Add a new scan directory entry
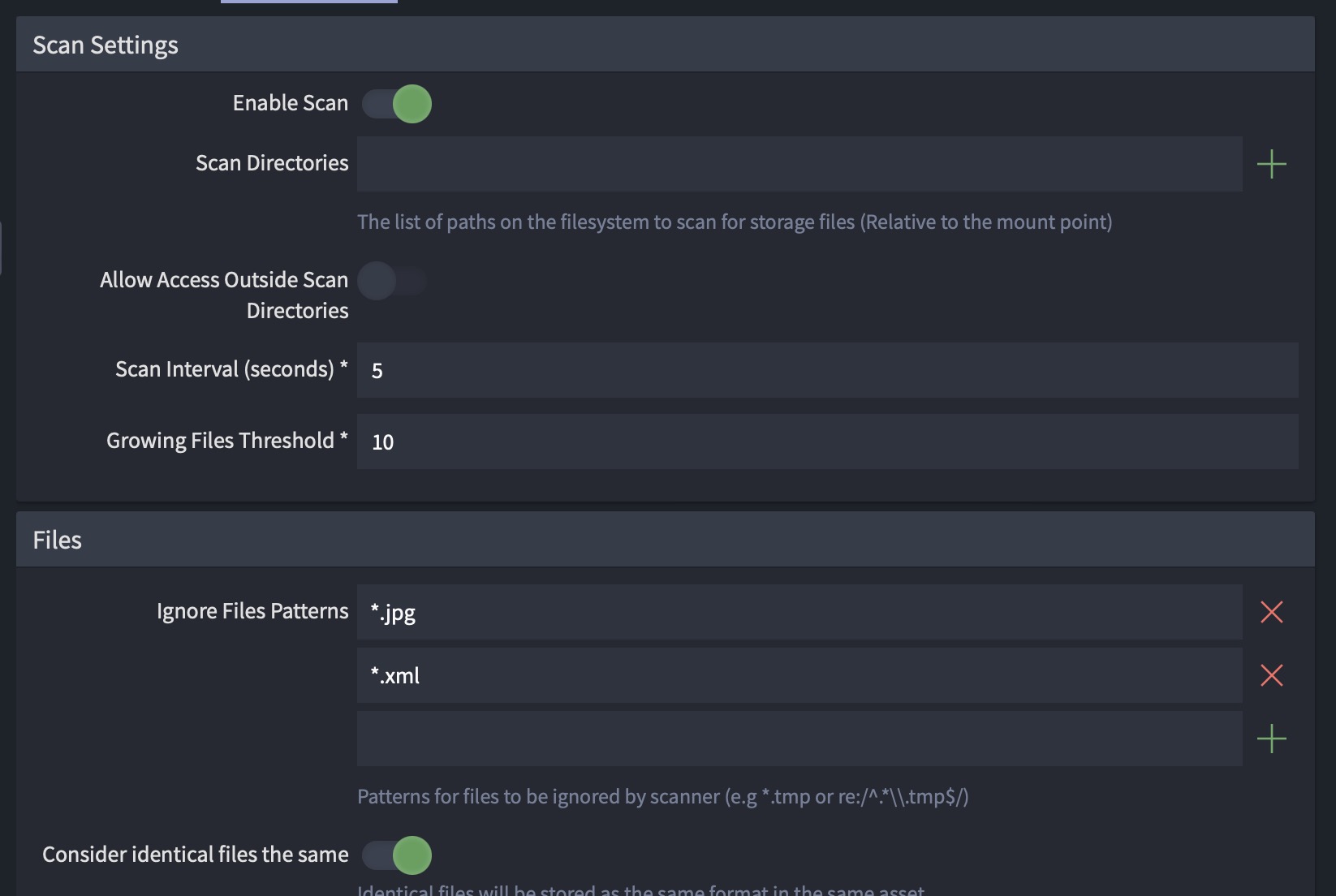This screenshot has height=896, width=1336. click(1271, 164)
